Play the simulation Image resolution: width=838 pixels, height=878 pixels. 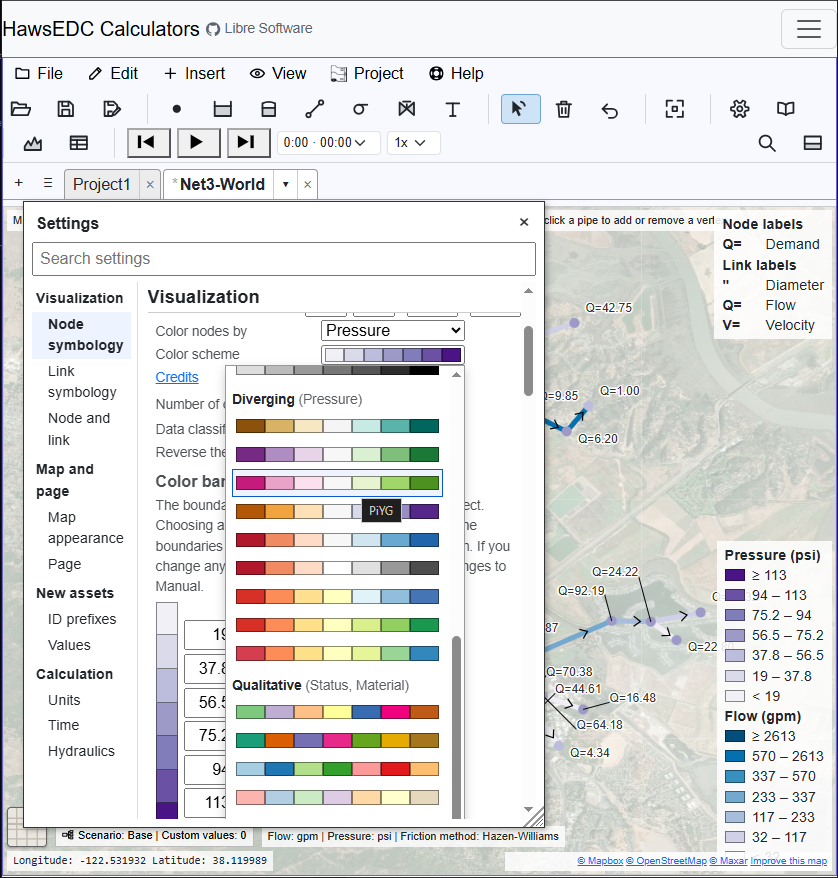[199, 143]
